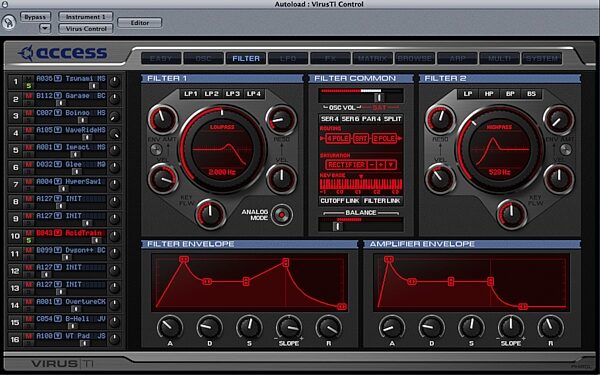Click the Filter 1 Reso knob
Viewport: 600px width, 375px height.
281,119
